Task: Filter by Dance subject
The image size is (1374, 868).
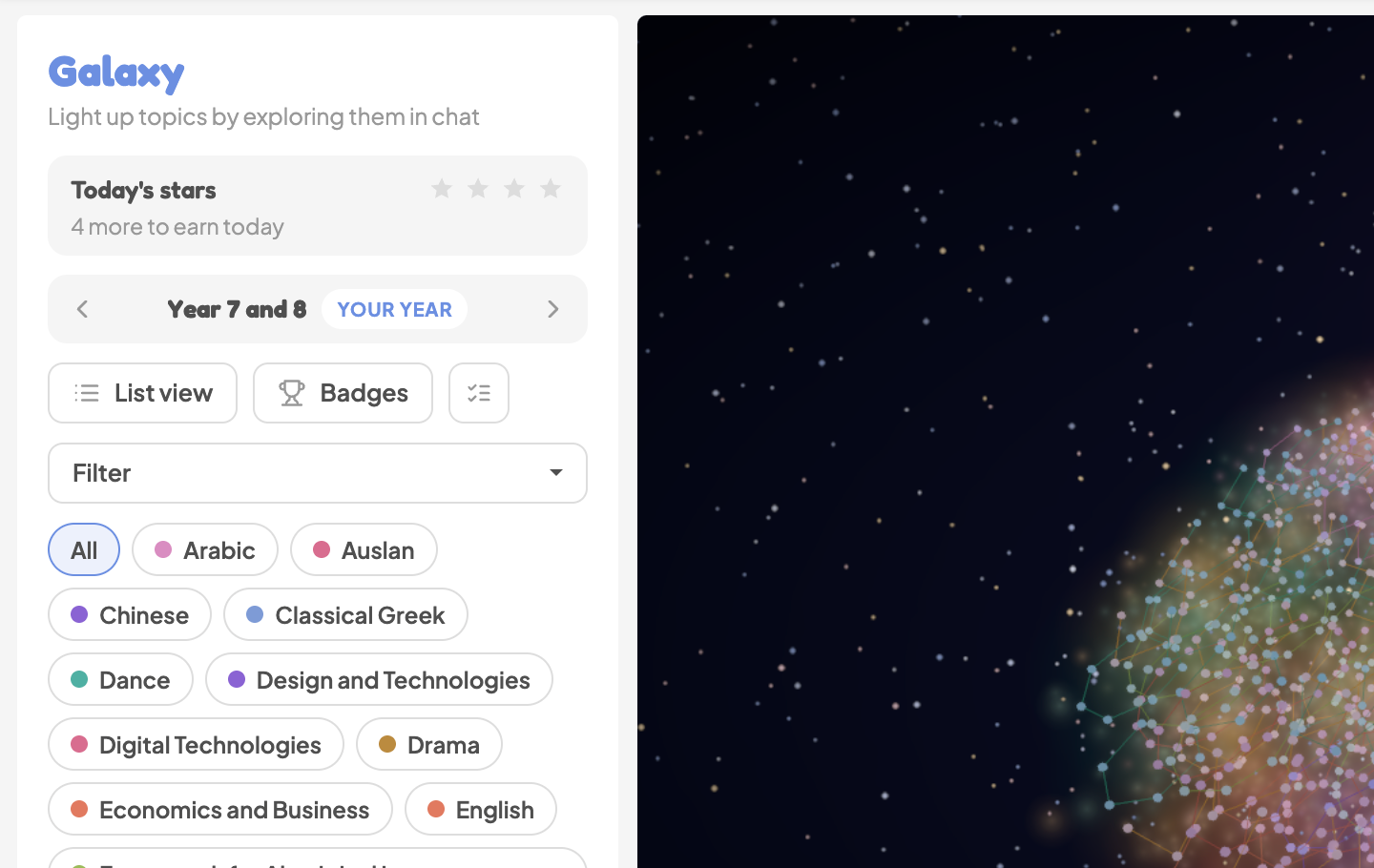Action: (x=120, y=679)
